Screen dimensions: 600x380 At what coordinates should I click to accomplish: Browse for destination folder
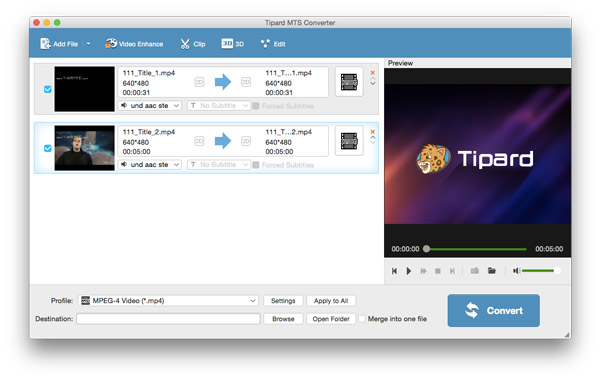point(283,319)
